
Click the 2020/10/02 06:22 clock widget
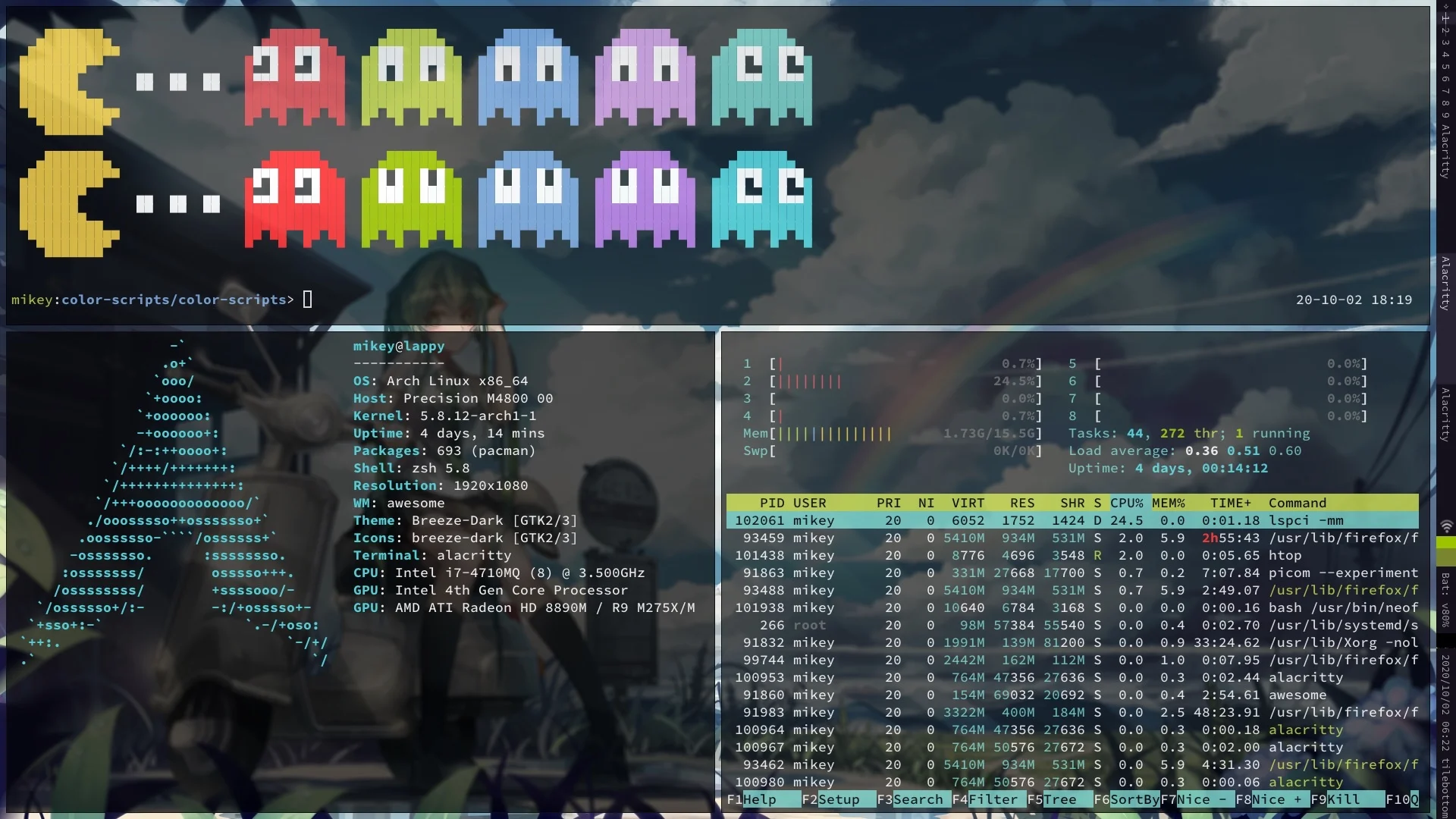point(1446,704)
